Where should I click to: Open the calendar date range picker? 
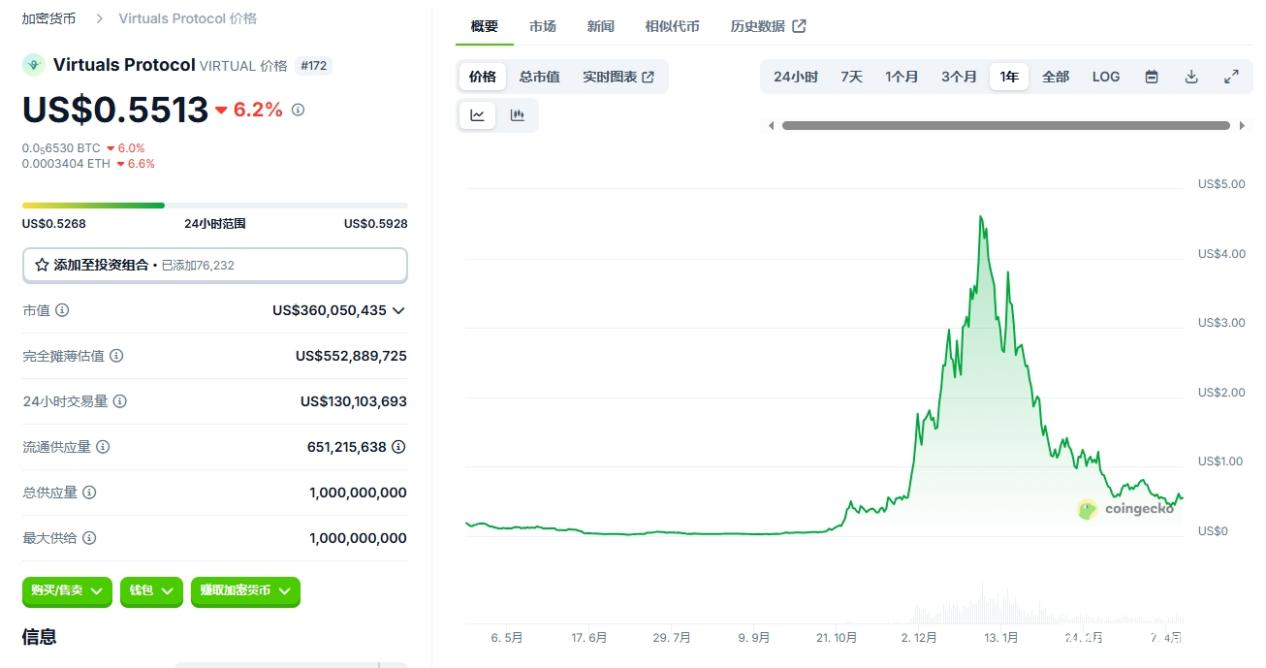tap(1151, 76)
